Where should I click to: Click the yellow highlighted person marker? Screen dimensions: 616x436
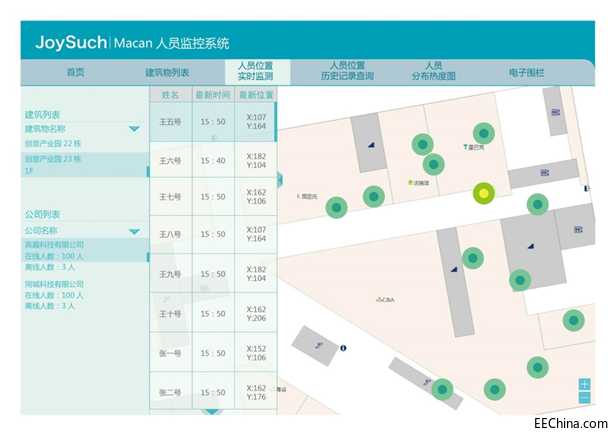pos(484,193)
